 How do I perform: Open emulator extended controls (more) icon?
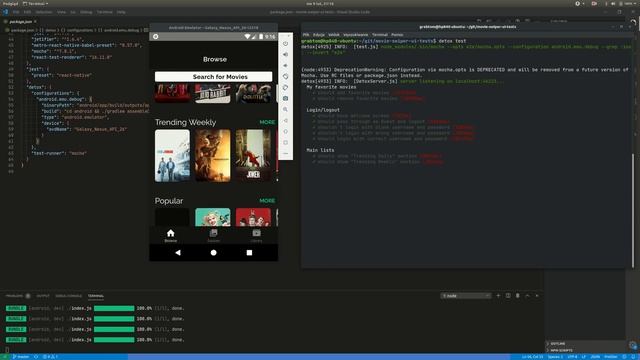[285, 153]
